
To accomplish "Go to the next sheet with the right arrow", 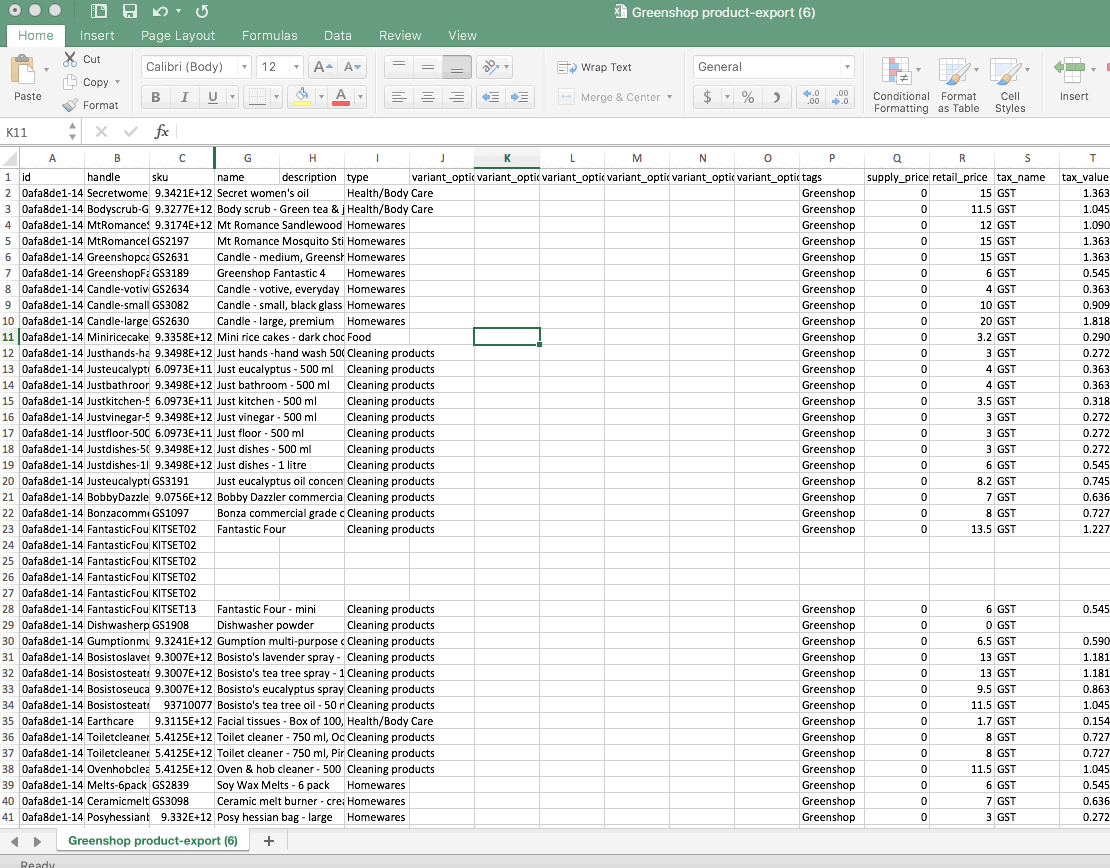I will [x=38, y=841].
